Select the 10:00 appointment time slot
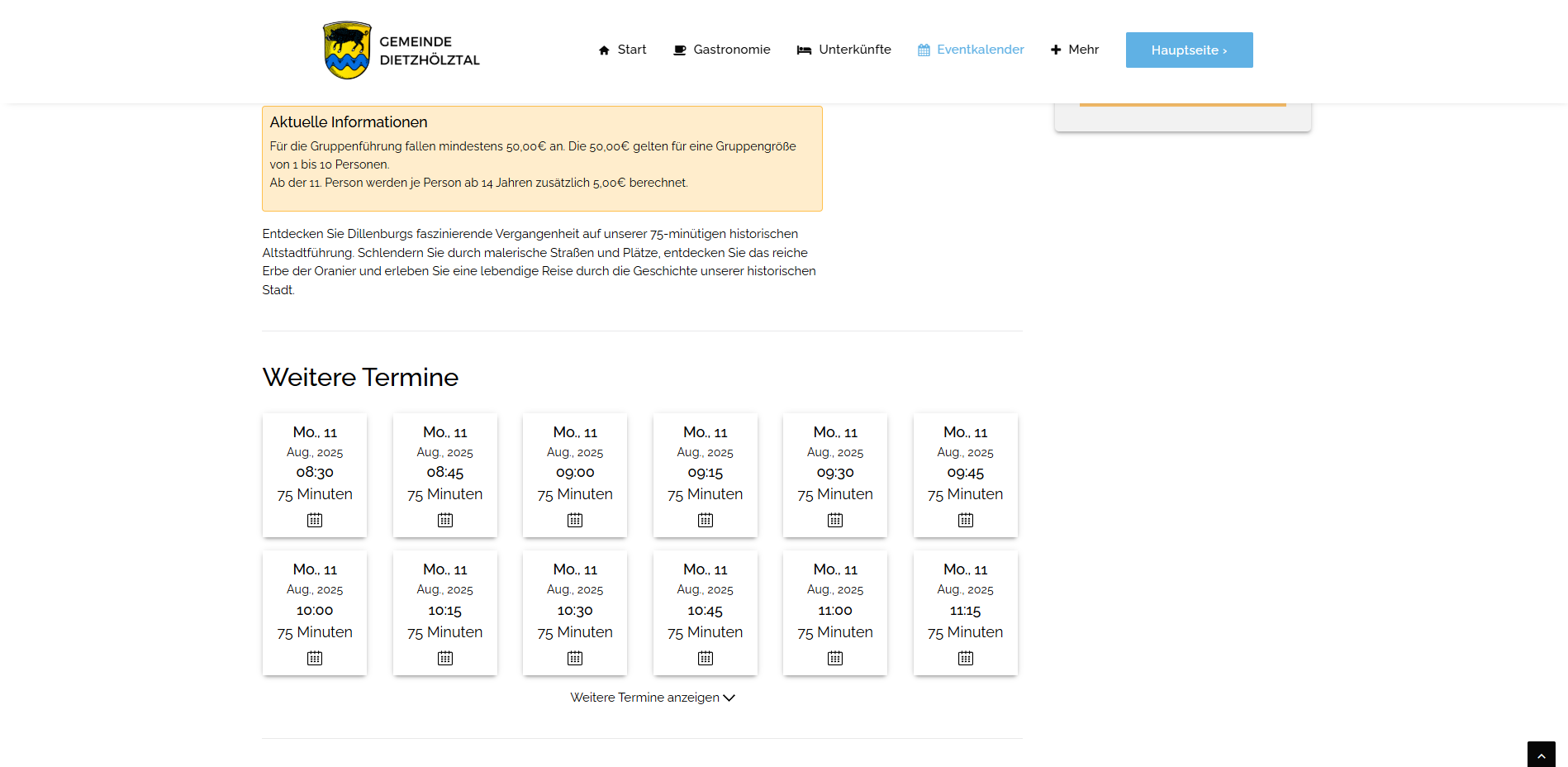This screenshot has height=767, width=1568. click(x=315, y=611)
